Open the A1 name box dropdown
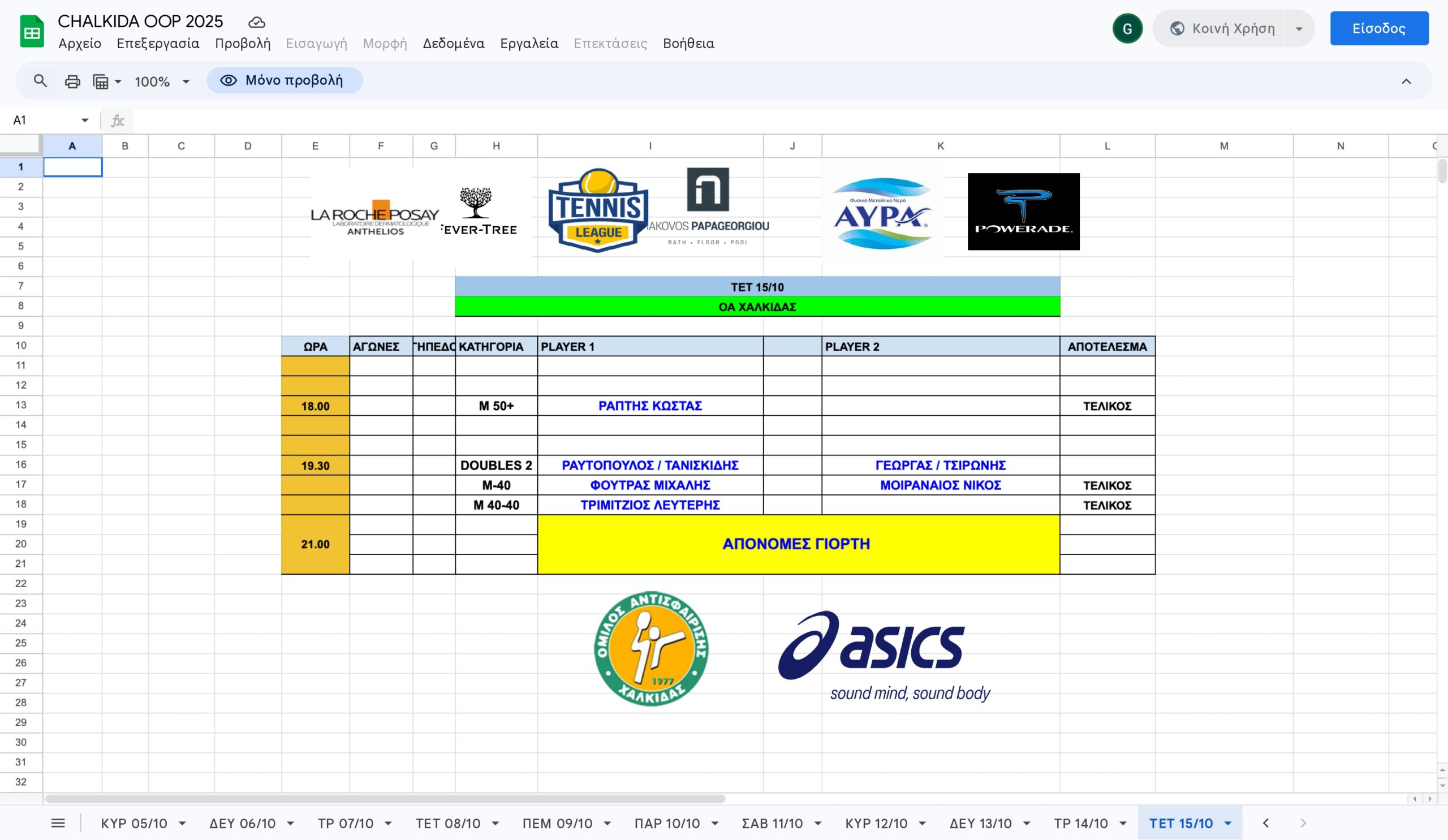The width and height of the screenshot is (1448, 840). (84, 120)
